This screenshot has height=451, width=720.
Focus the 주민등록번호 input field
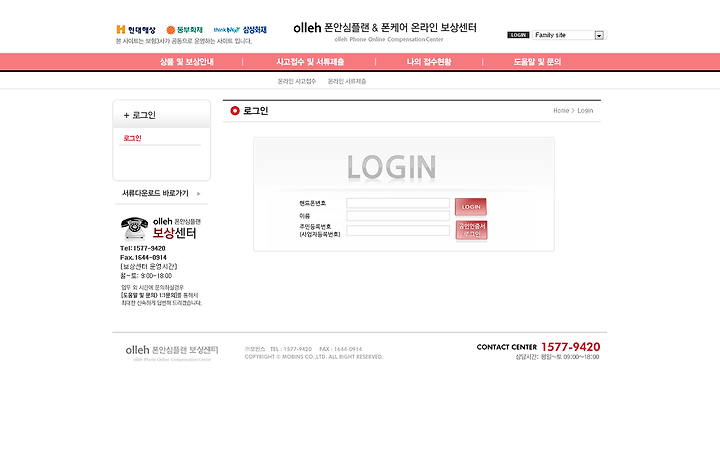398,231
